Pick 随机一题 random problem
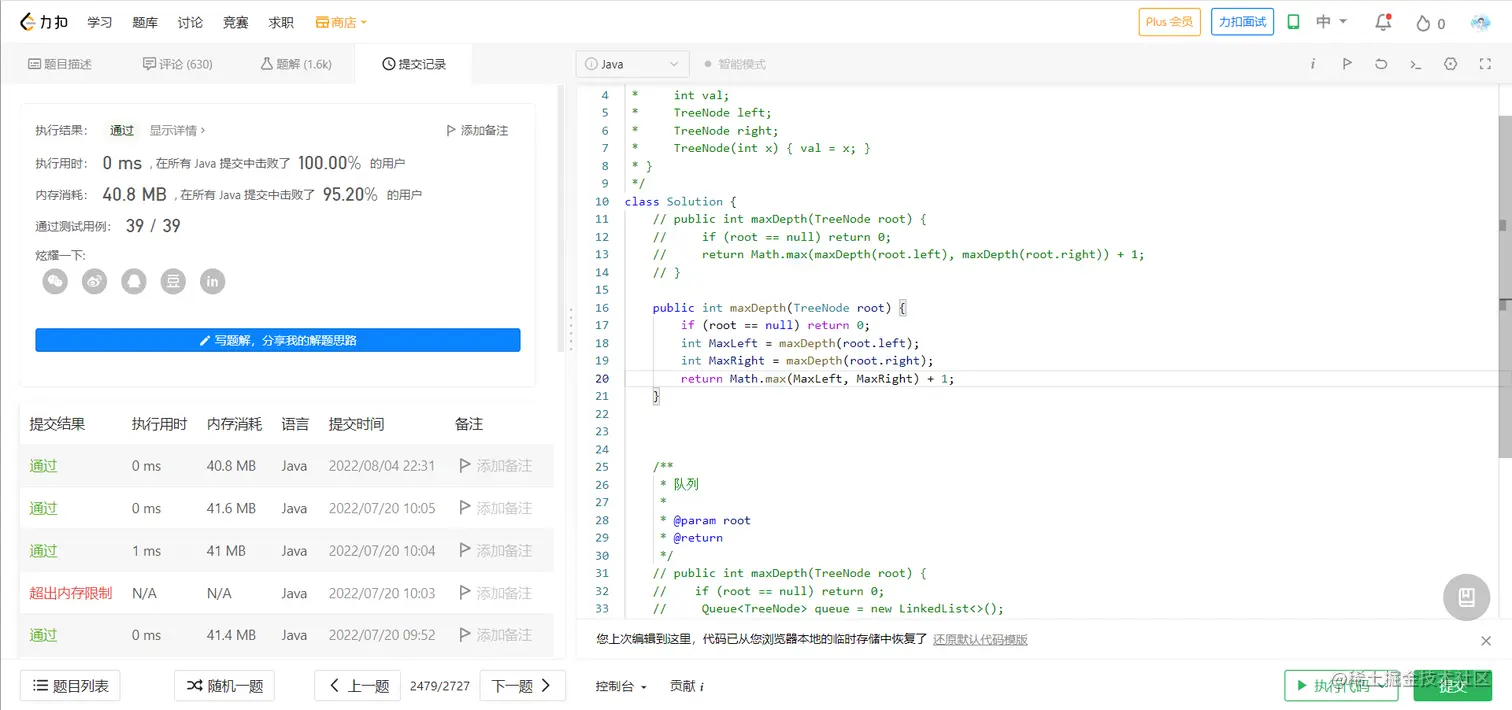The image size is (1512, 710). click(x=225, y=686)
